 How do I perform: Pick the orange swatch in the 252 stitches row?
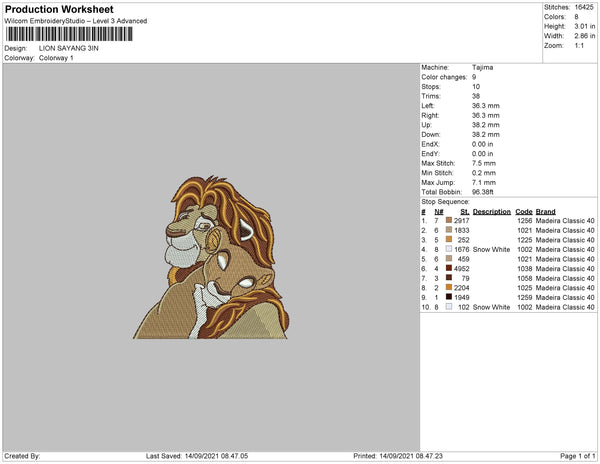(449, 239)
